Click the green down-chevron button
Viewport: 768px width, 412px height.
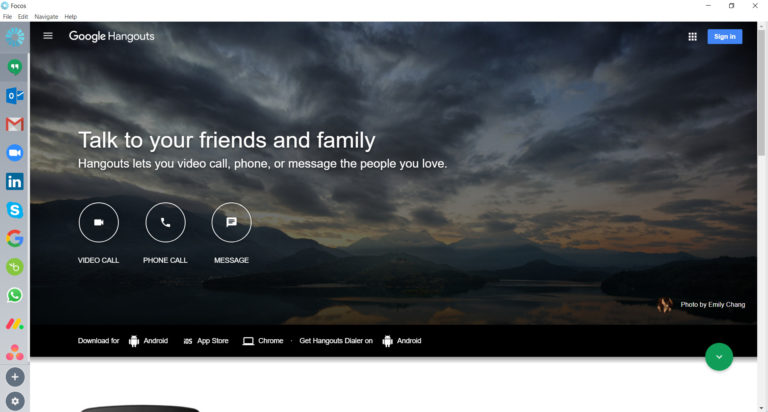(719, 357)
